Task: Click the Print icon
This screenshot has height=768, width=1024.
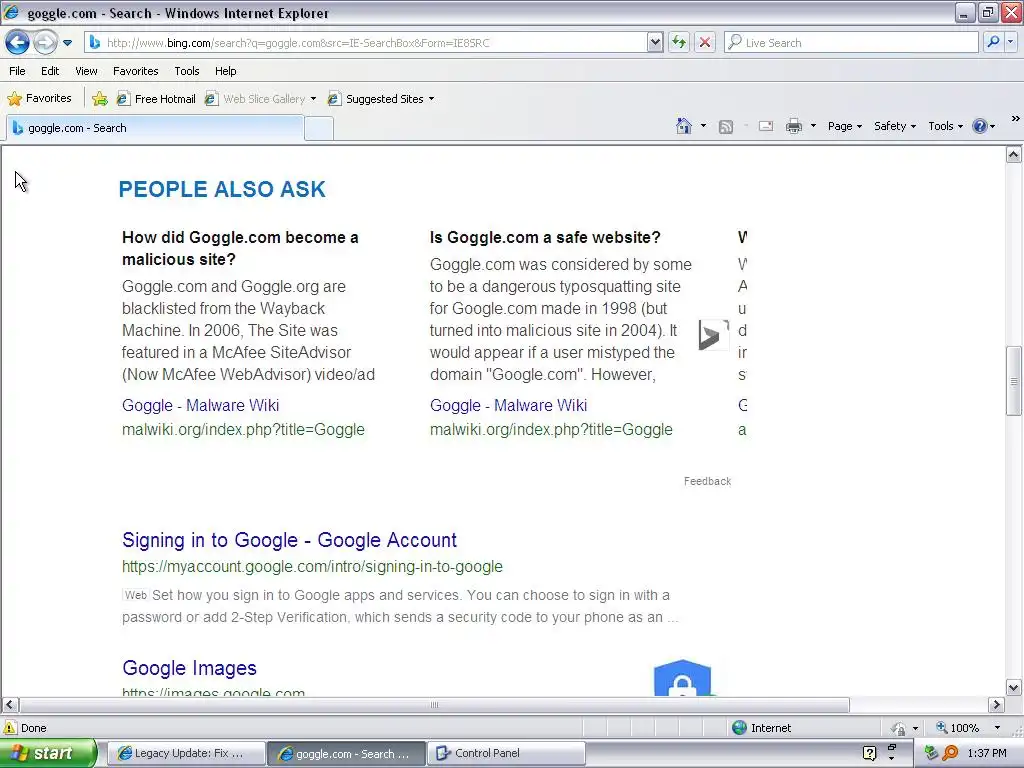Action: coord(793,126)
